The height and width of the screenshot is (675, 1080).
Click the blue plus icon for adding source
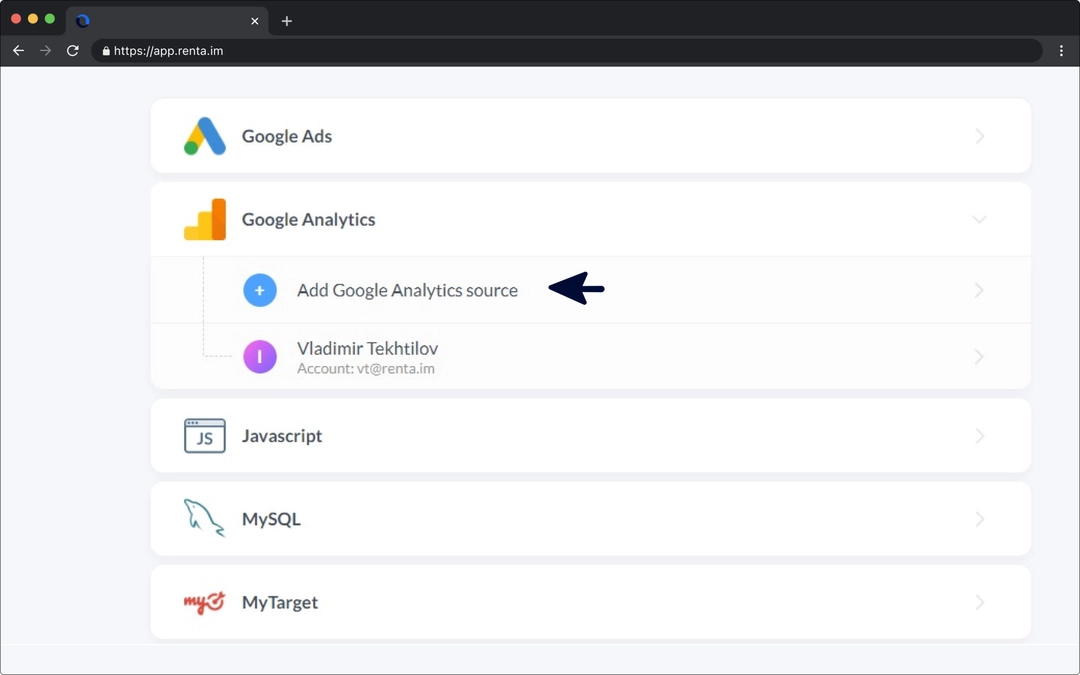pyautogui.click(x=260, y=290)
